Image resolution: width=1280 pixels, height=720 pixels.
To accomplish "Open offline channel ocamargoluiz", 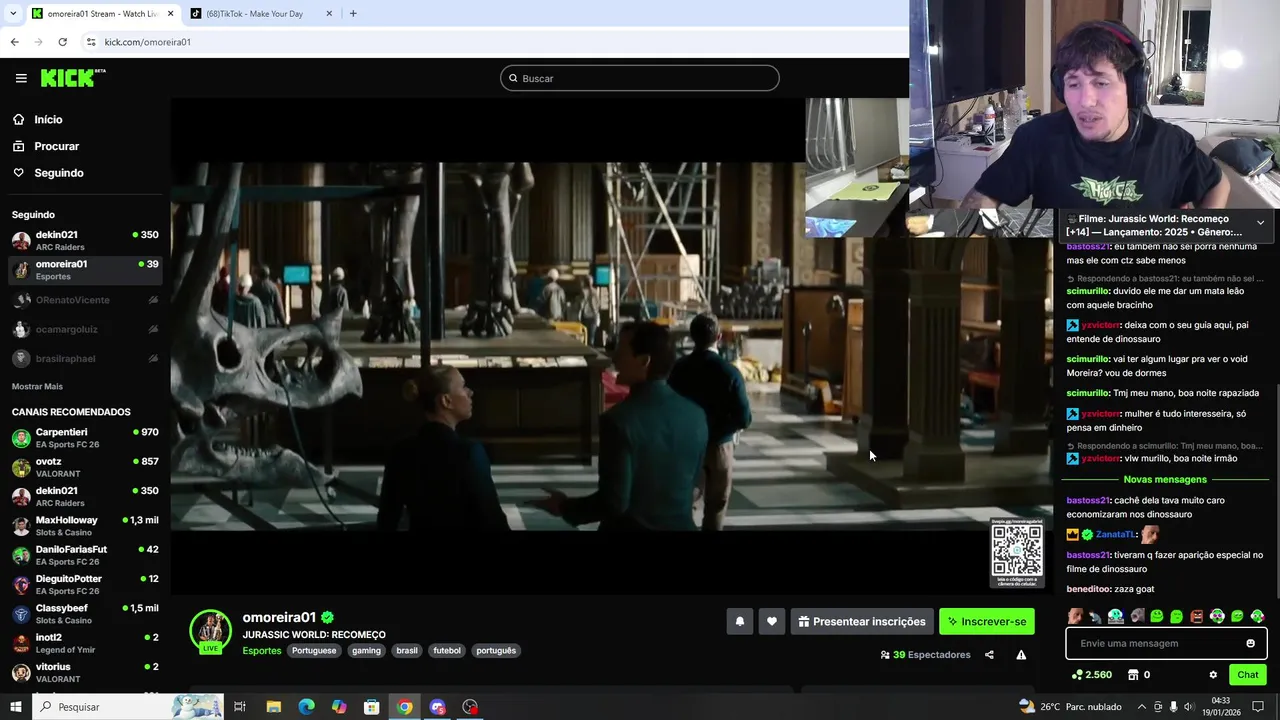I will pyautogui.click(x=85, y=329).
